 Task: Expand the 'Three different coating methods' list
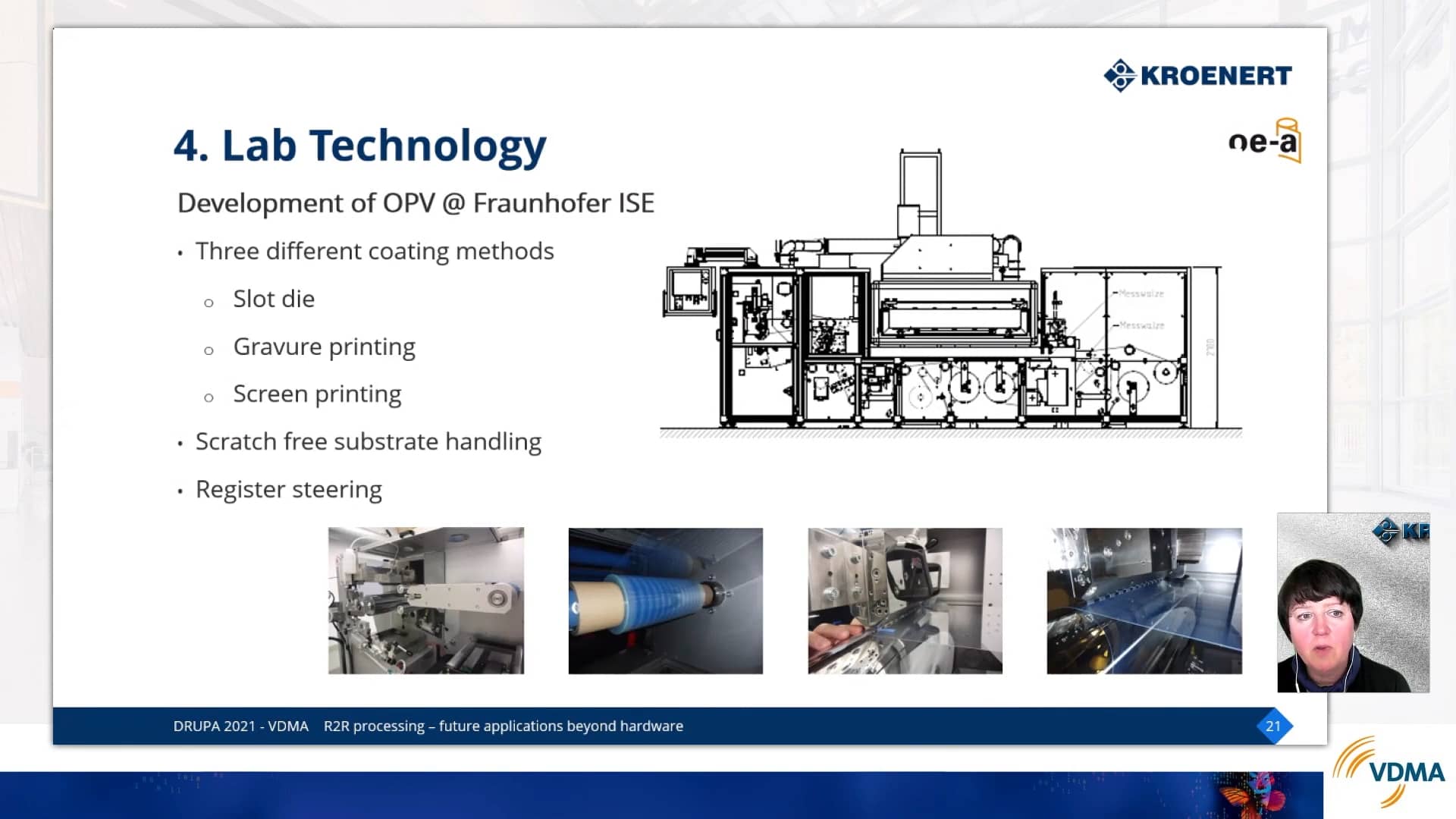[375, 251]
